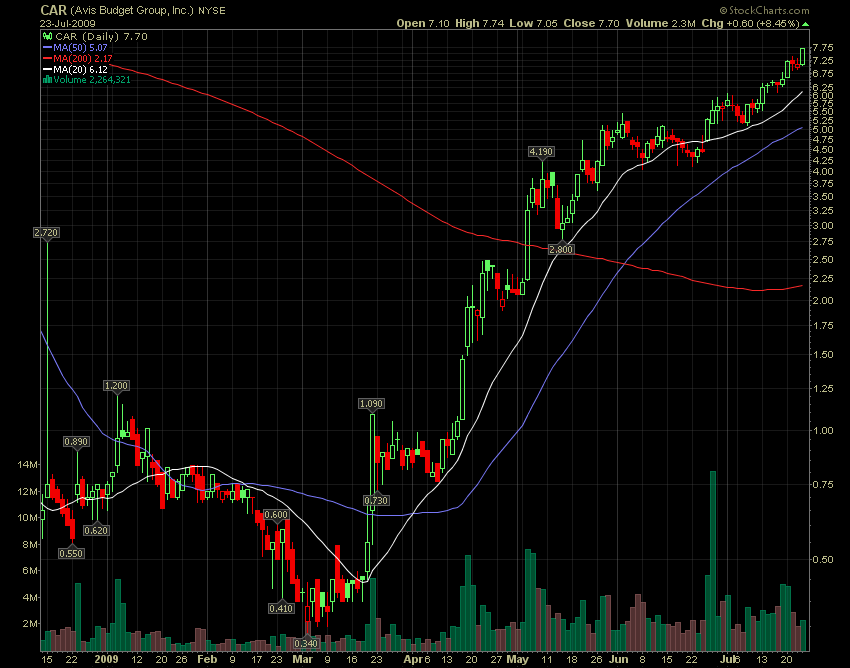The height and width of the screenshot is (668, 850).
Task: Click the Mar month label on the date axis
Action: click(x=302, y=659)
